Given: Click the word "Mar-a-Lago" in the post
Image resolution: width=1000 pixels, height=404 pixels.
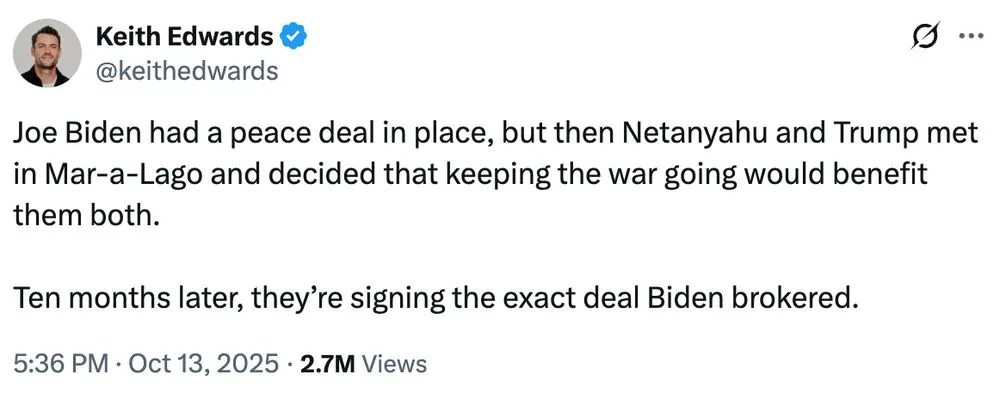Looking at the screenshot, I should point(103,174).
